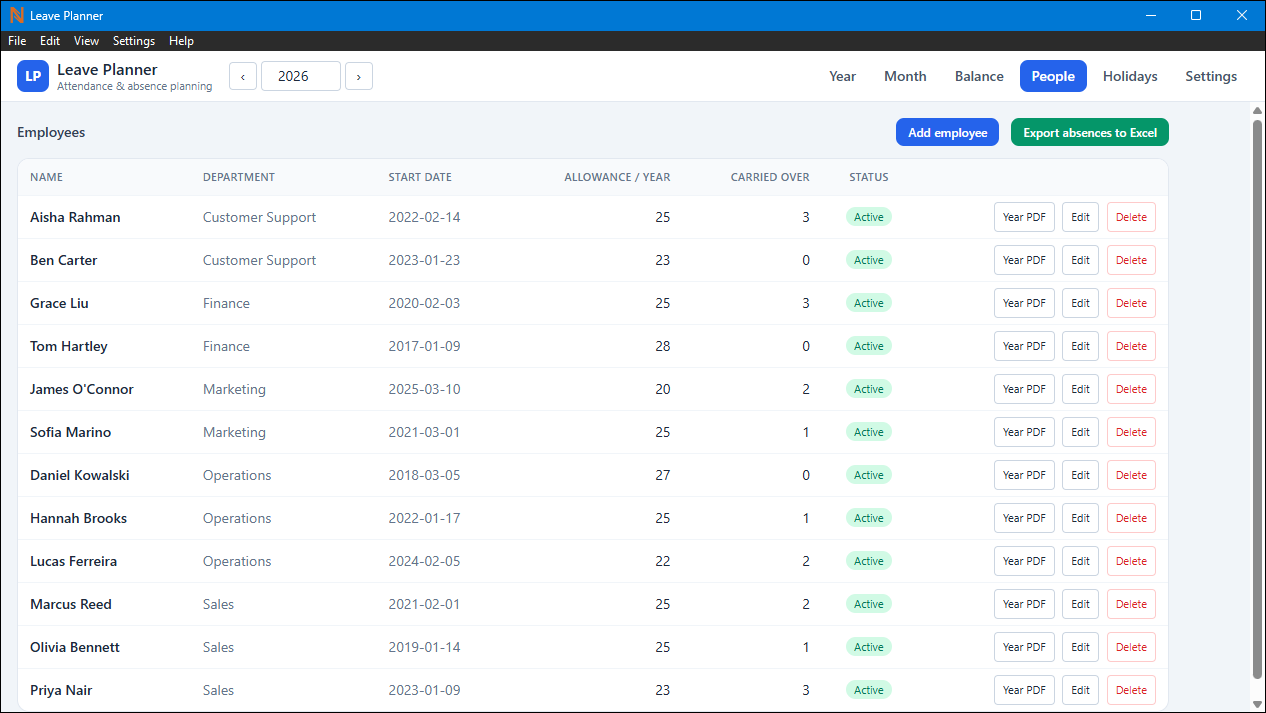Switch to the Year tab
1266x713 pixels.
(843, 76)
